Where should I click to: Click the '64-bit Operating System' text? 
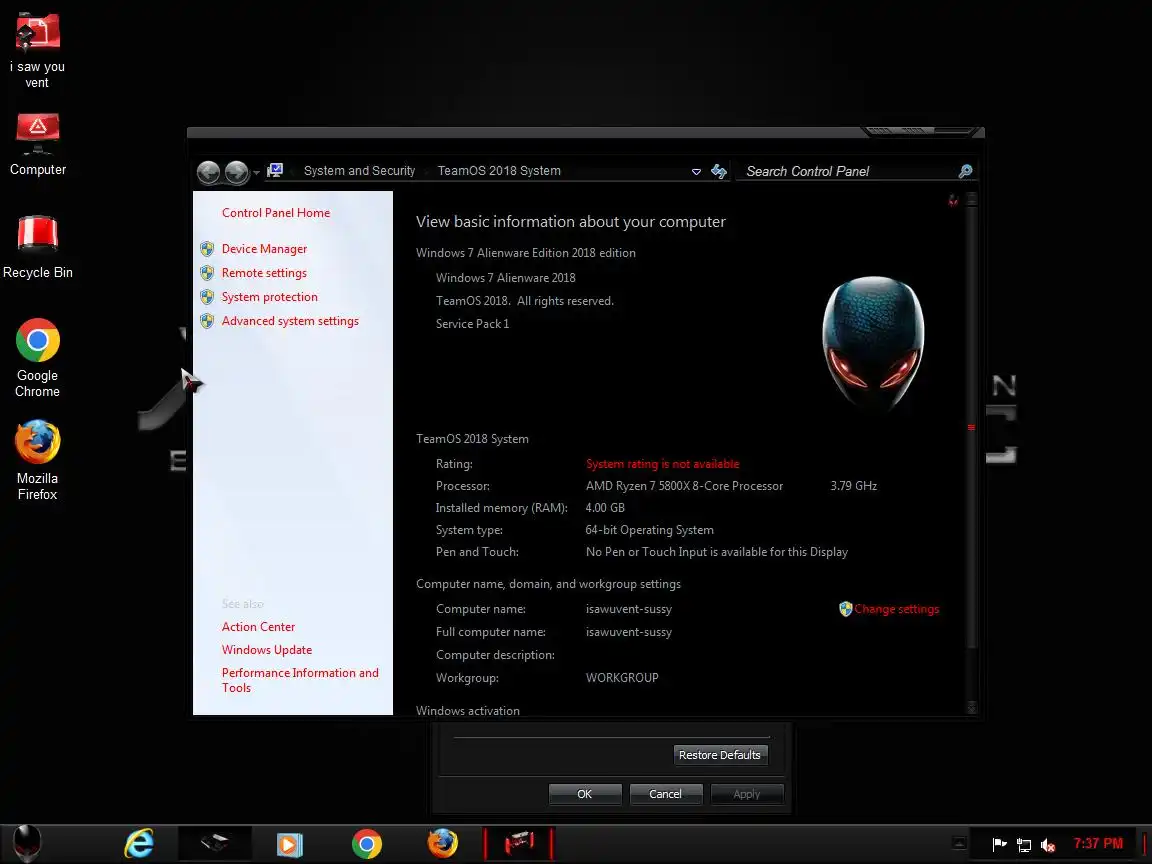[x=649, y=530]
